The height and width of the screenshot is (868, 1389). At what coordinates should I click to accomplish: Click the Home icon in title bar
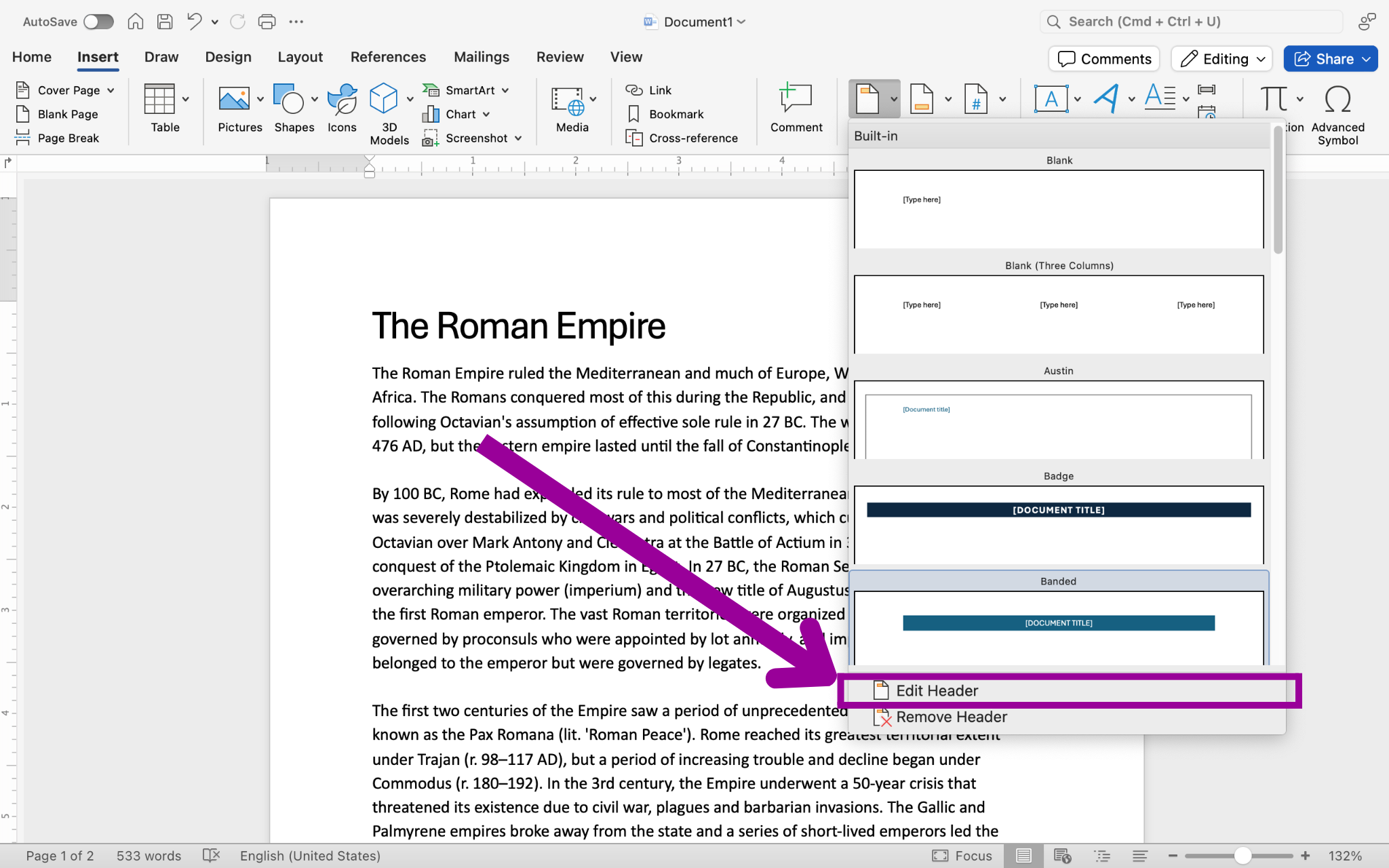(x=136, y=22)
